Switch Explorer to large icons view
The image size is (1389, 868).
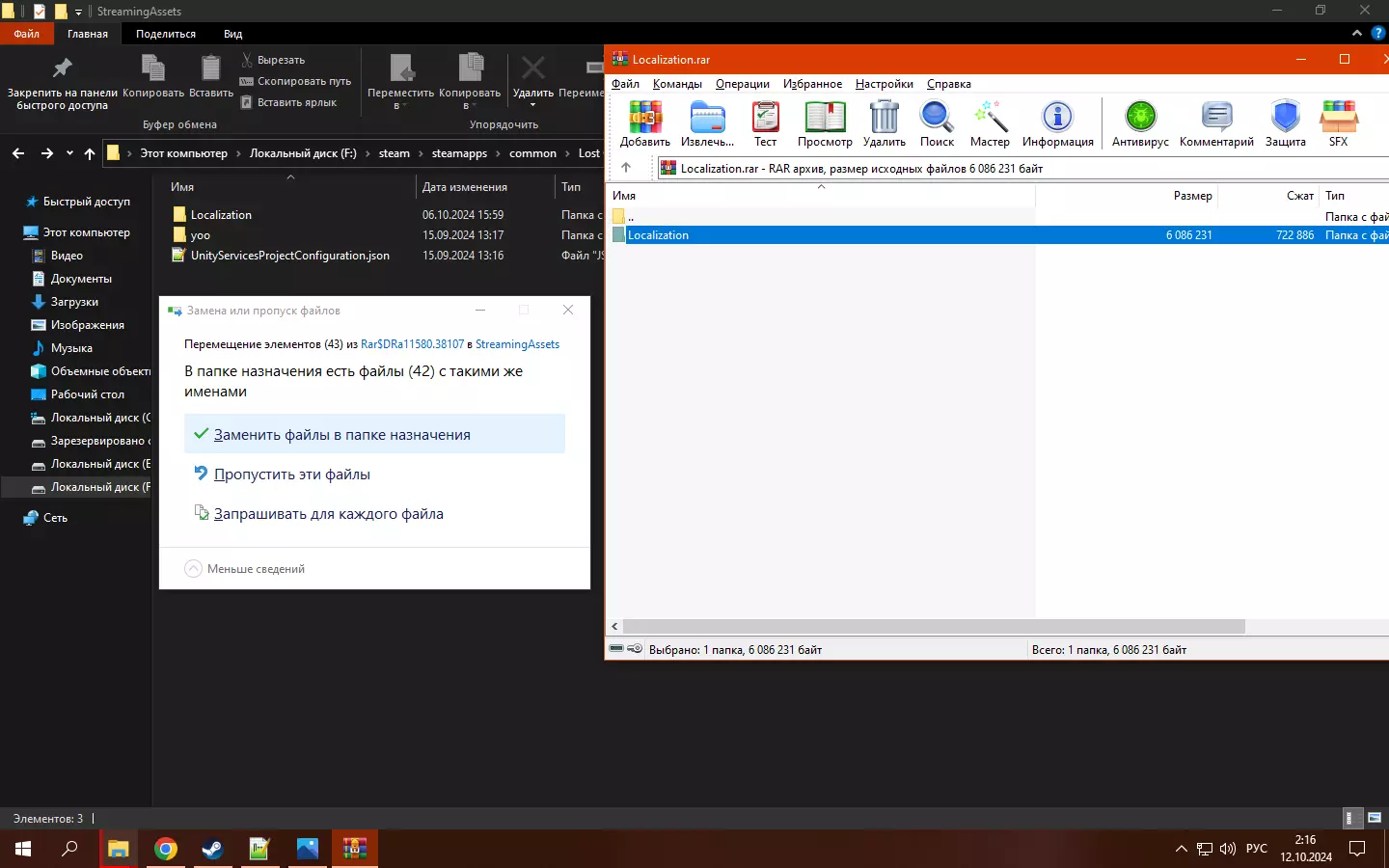click(x=1375, y=818)
